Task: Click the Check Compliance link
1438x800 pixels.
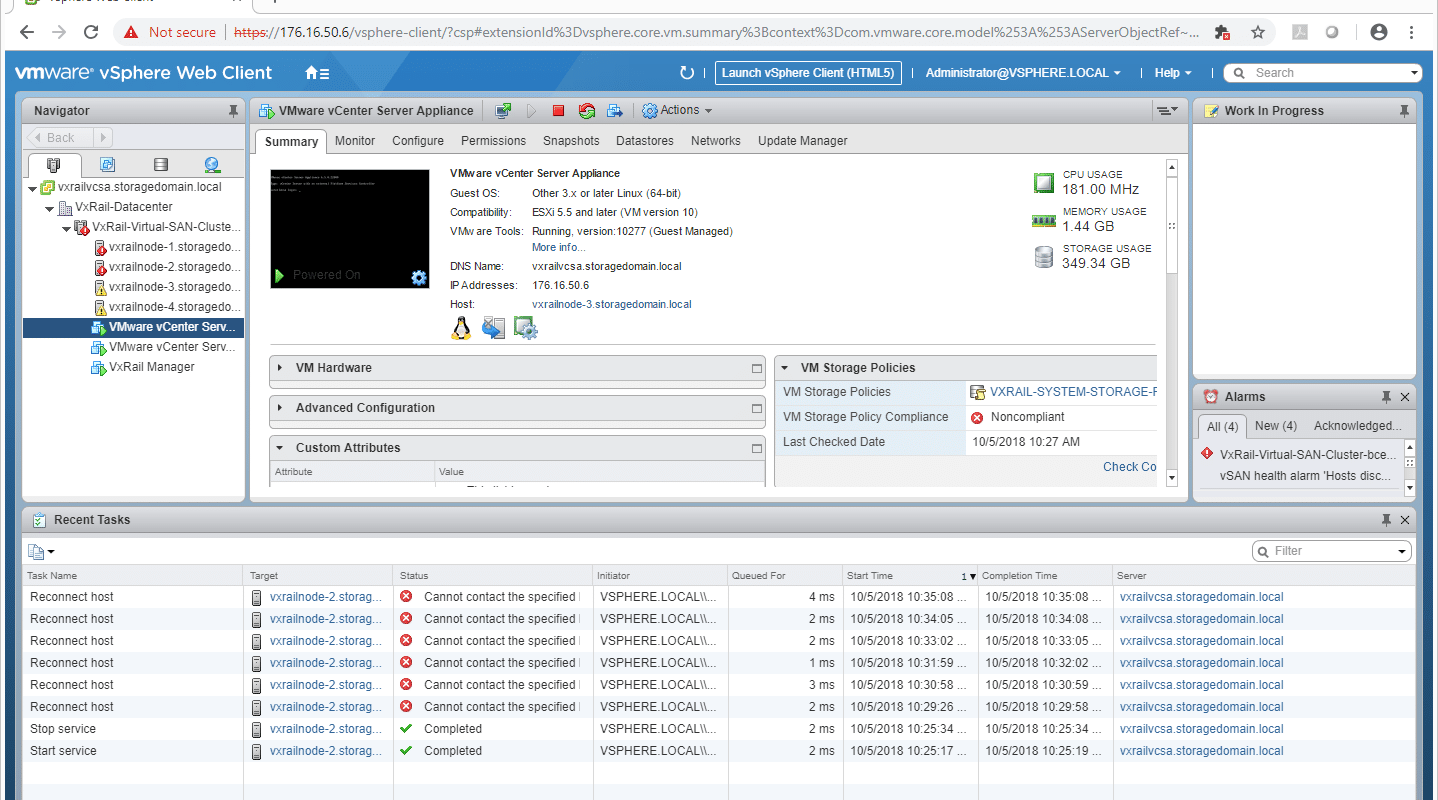Action: pyautogui.click(x=1129, y=467)
